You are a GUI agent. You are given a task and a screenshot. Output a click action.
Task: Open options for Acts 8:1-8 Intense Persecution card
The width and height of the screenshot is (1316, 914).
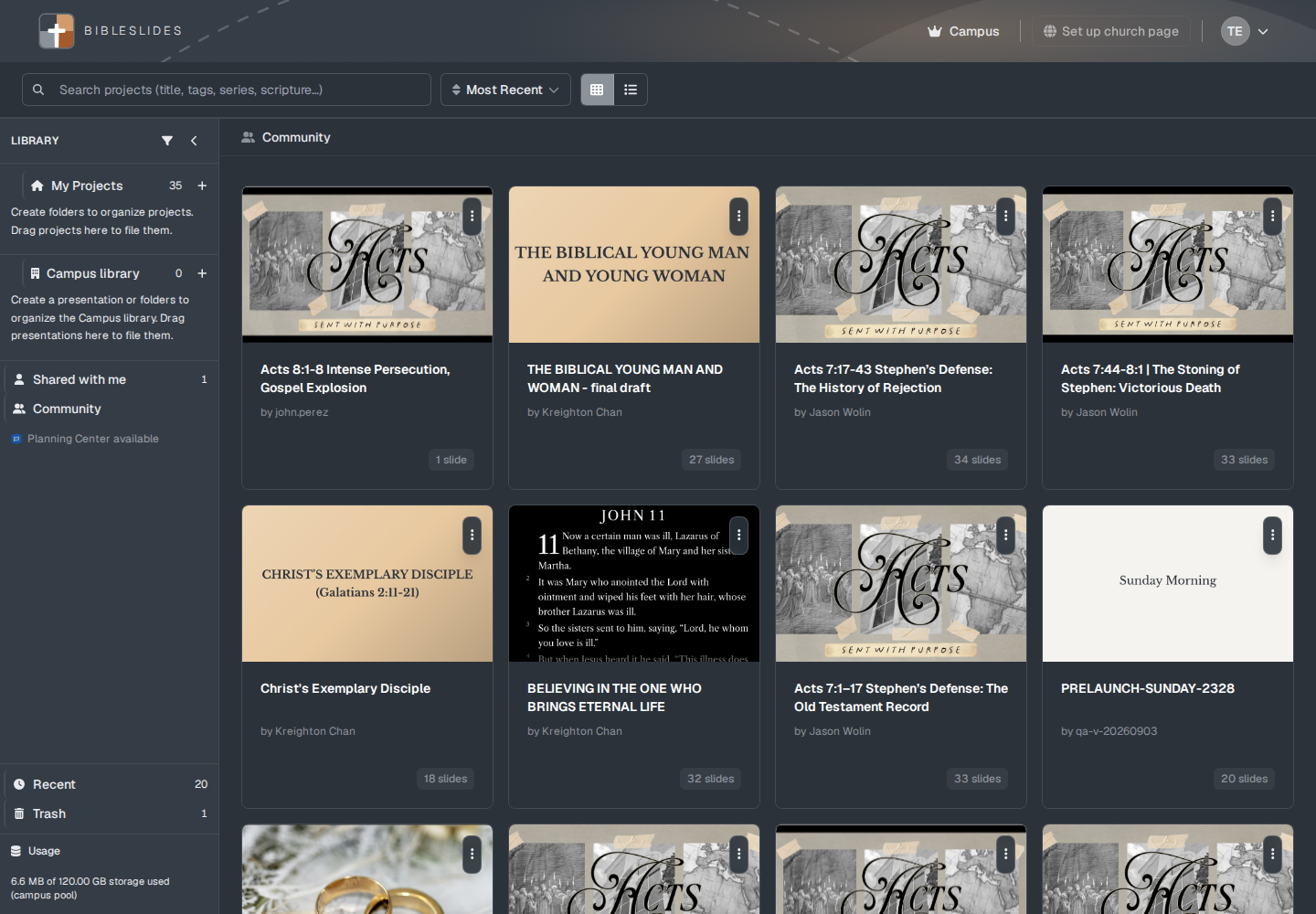[472, 217]
